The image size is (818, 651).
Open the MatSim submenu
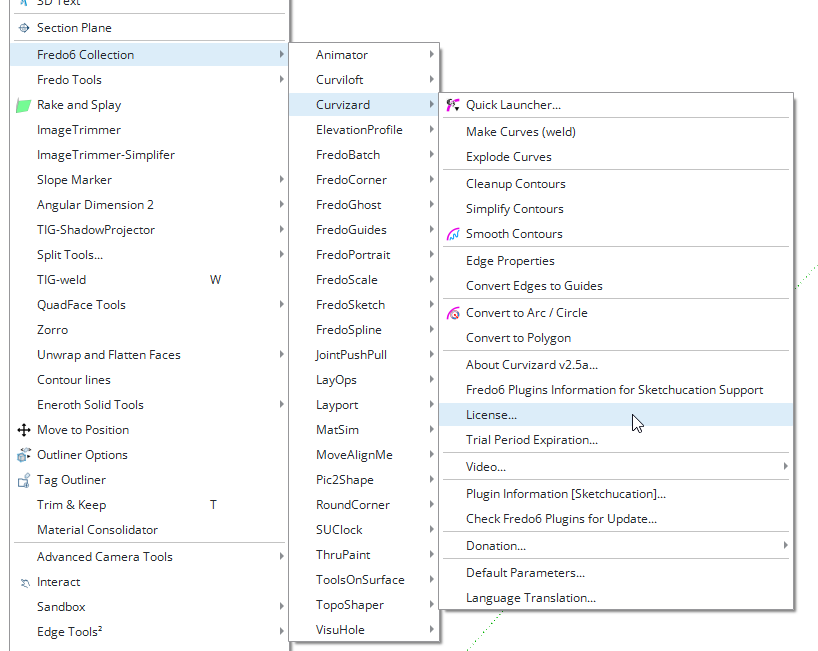click(364, 430)
